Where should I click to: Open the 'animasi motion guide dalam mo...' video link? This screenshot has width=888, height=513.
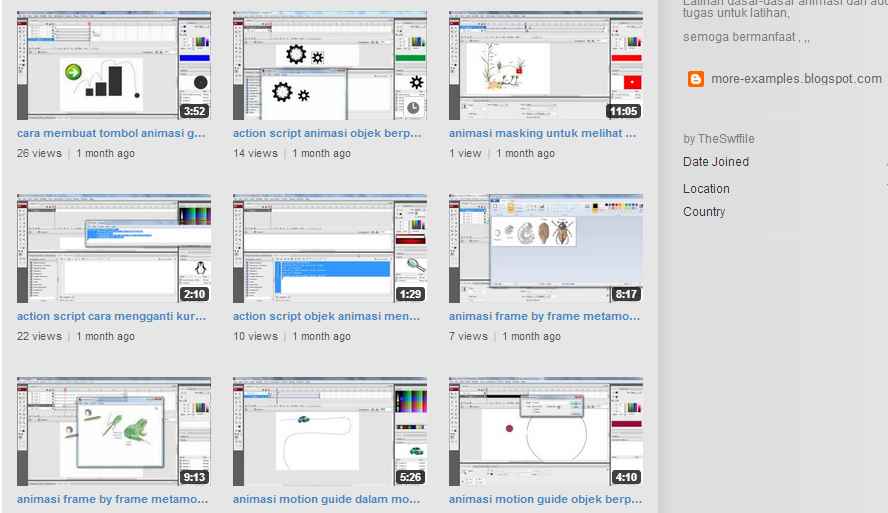click(326, 499)
